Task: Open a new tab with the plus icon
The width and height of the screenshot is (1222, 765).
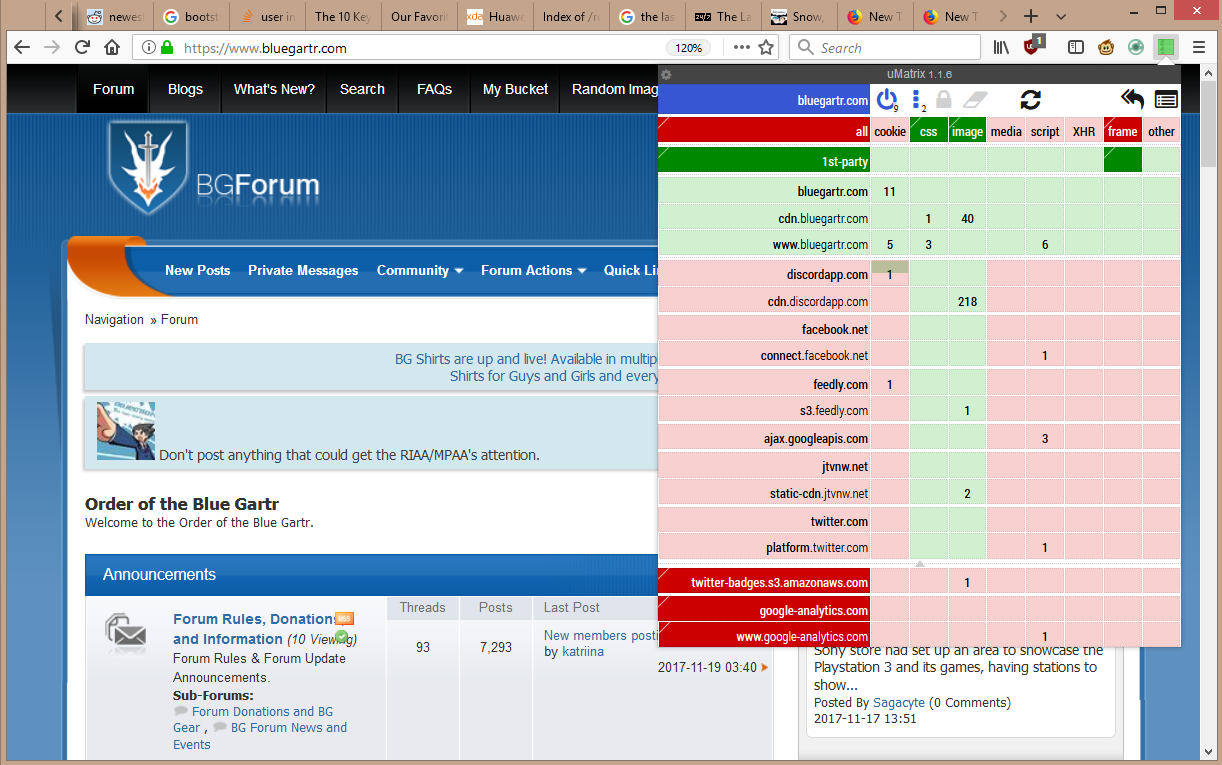Action: point(1031,16)
